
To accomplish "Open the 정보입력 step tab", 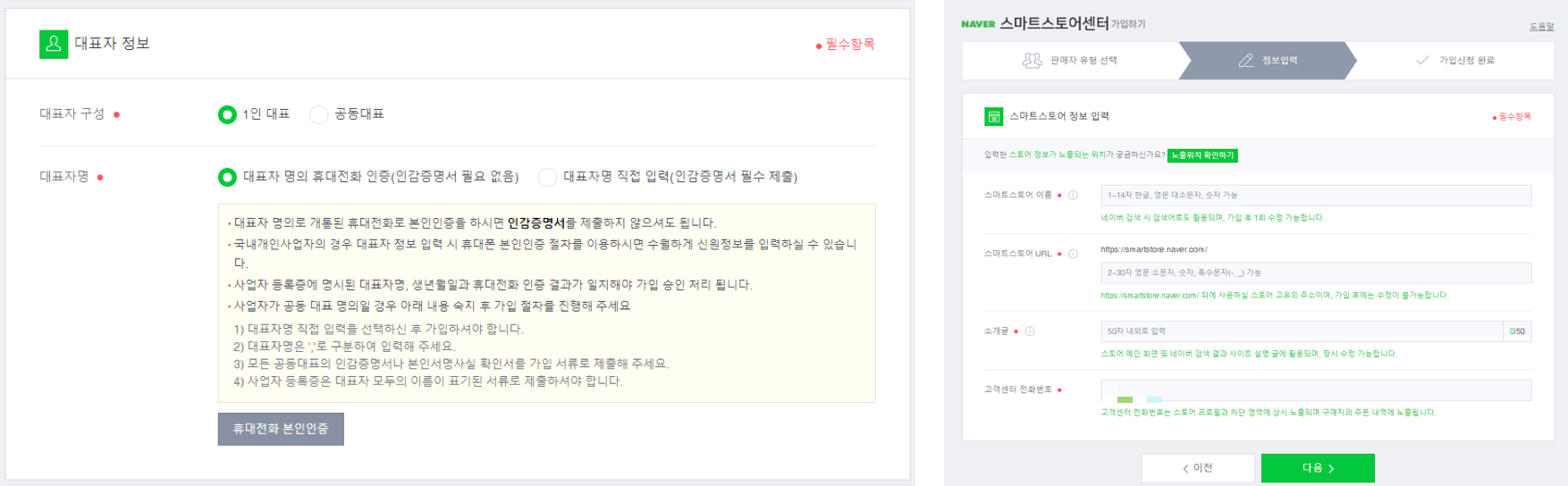I will pos(1269,61).
